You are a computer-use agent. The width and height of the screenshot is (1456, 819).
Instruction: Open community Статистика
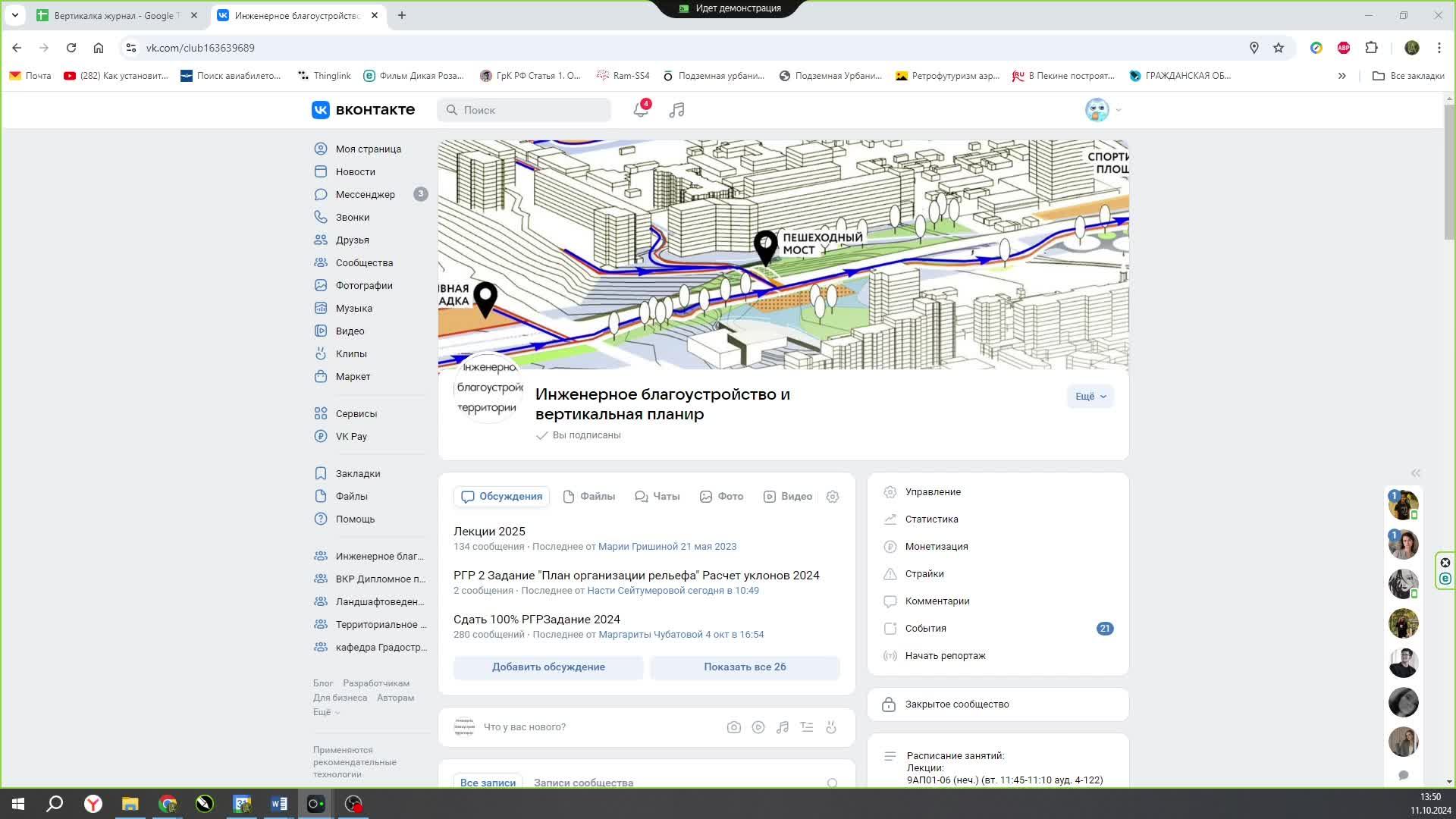coord(931,519)
